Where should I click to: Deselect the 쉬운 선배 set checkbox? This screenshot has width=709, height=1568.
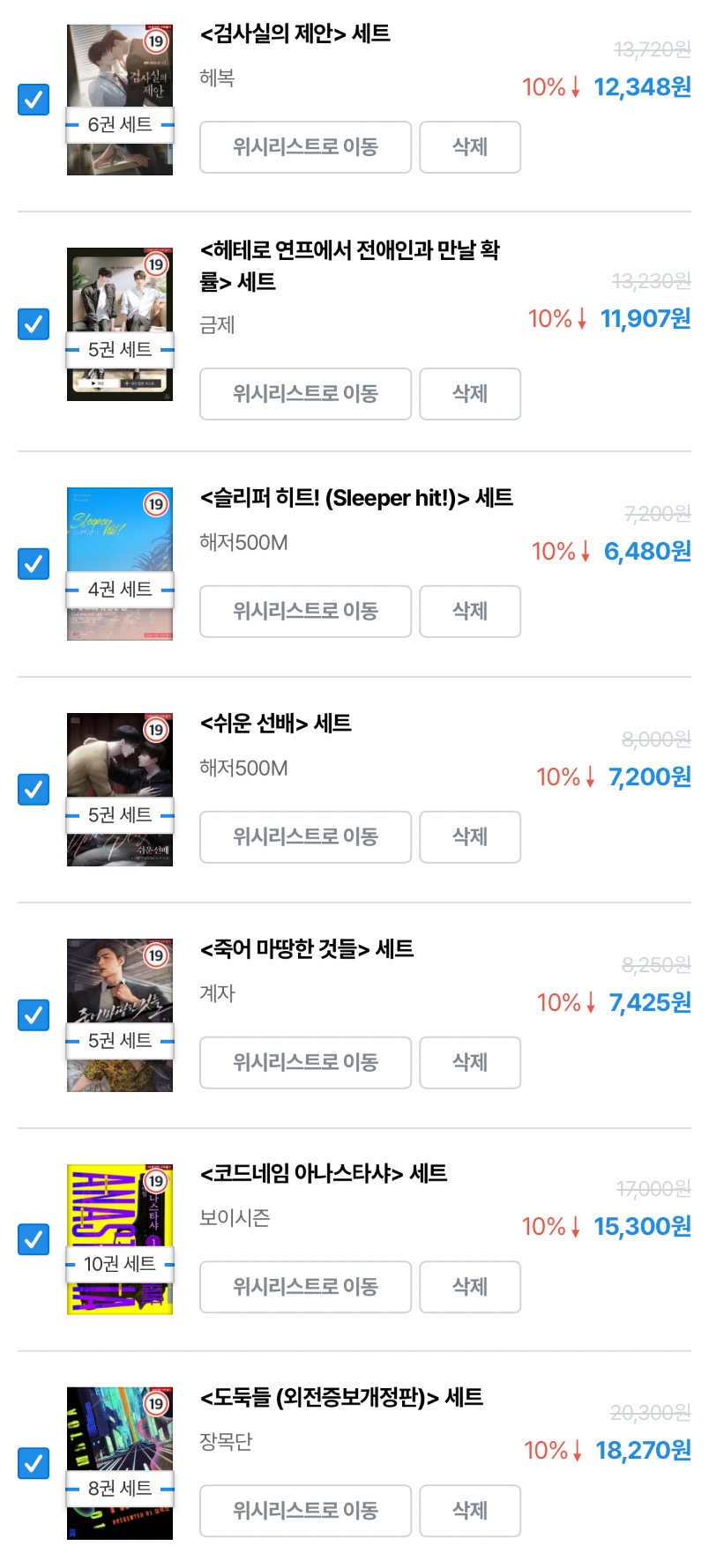[x=34, y=789]
